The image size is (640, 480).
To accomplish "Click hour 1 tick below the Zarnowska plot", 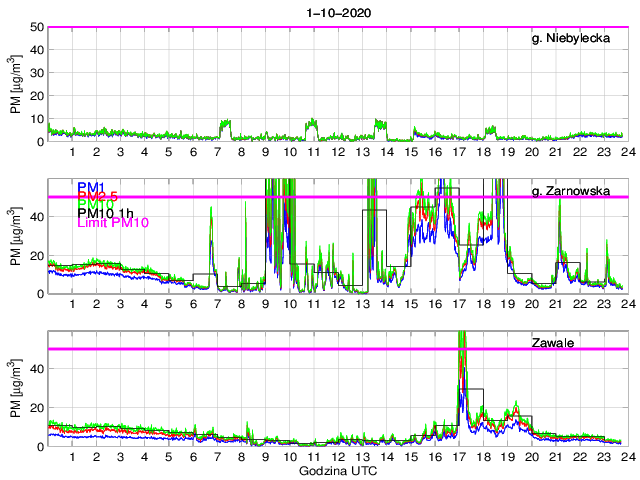I will [73, 305].
